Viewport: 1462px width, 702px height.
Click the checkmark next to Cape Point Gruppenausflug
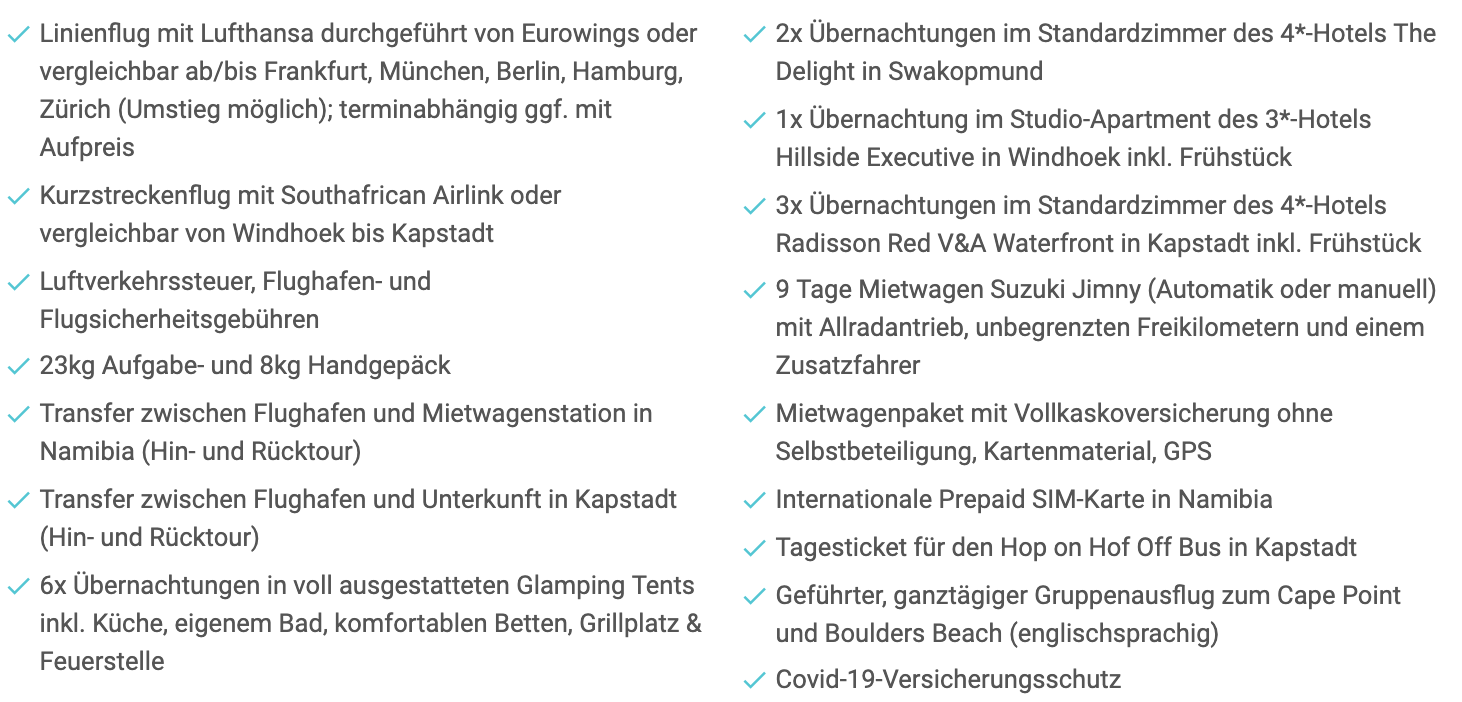coord(755,597)
